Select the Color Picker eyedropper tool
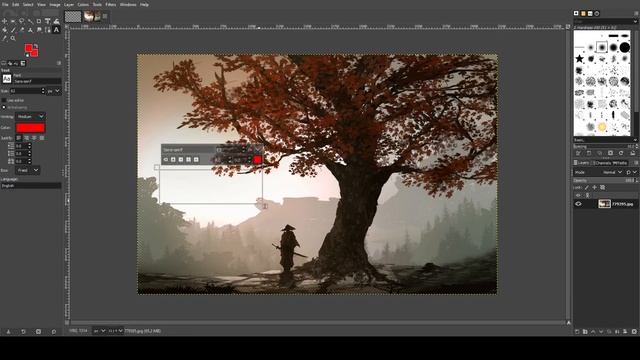This screenshot has height=360, width=640. pos(4,38)
